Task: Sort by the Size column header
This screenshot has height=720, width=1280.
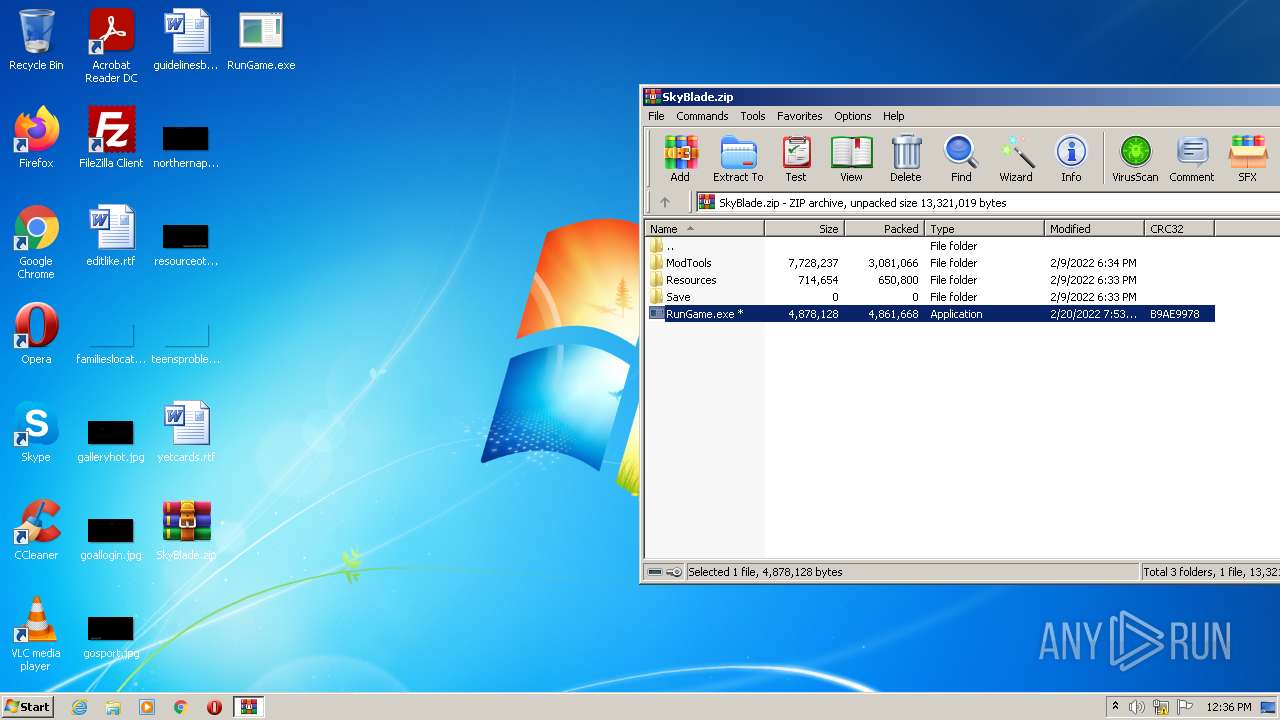Action: (805, 229)
